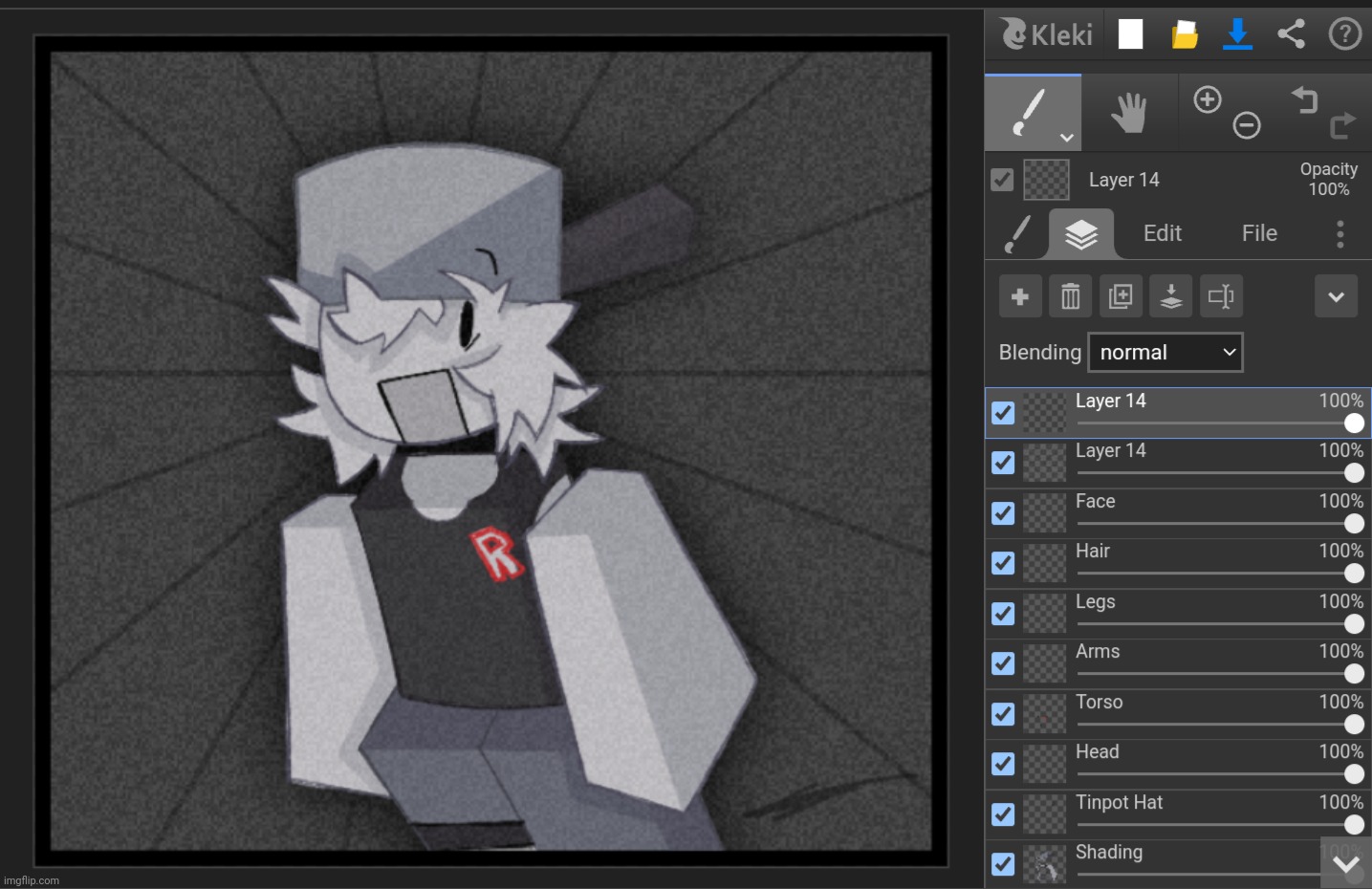Screen dimensions: 1372x889
Task: Hide the Head layer
Action: [x=1003, y=764]
